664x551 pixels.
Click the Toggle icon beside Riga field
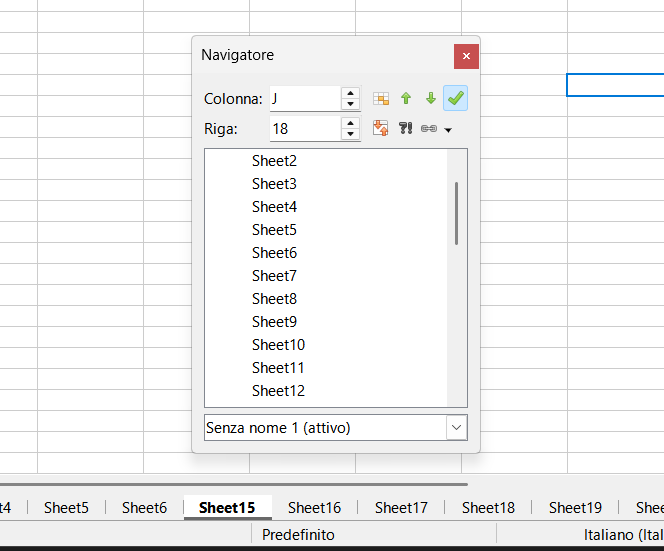[381, 128]
